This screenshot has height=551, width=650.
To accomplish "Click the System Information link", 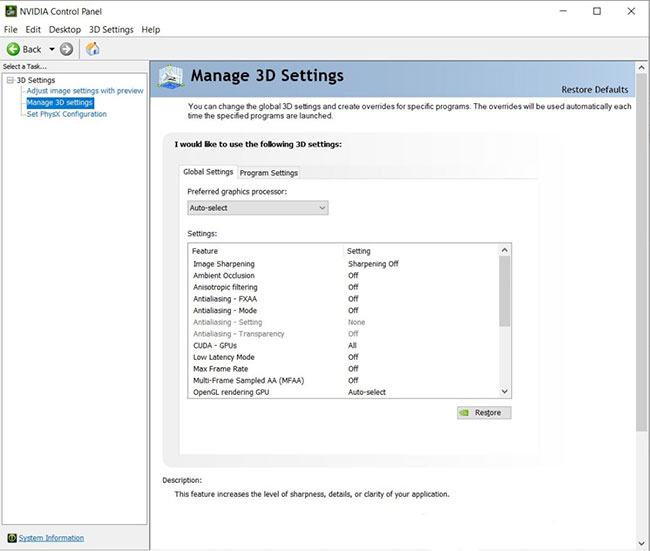I will point(51,538).
